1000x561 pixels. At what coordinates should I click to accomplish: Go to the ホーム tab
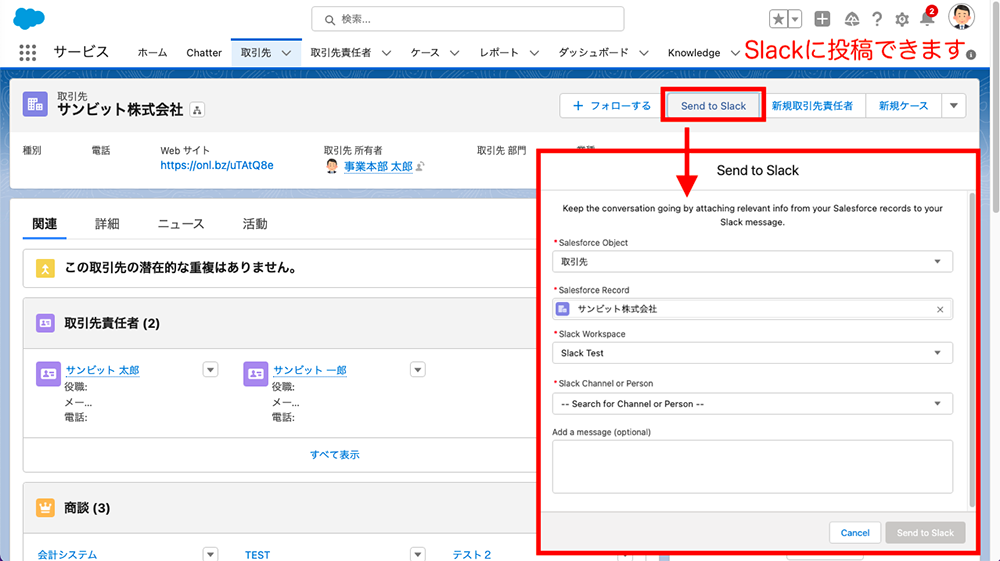[152, 53]
